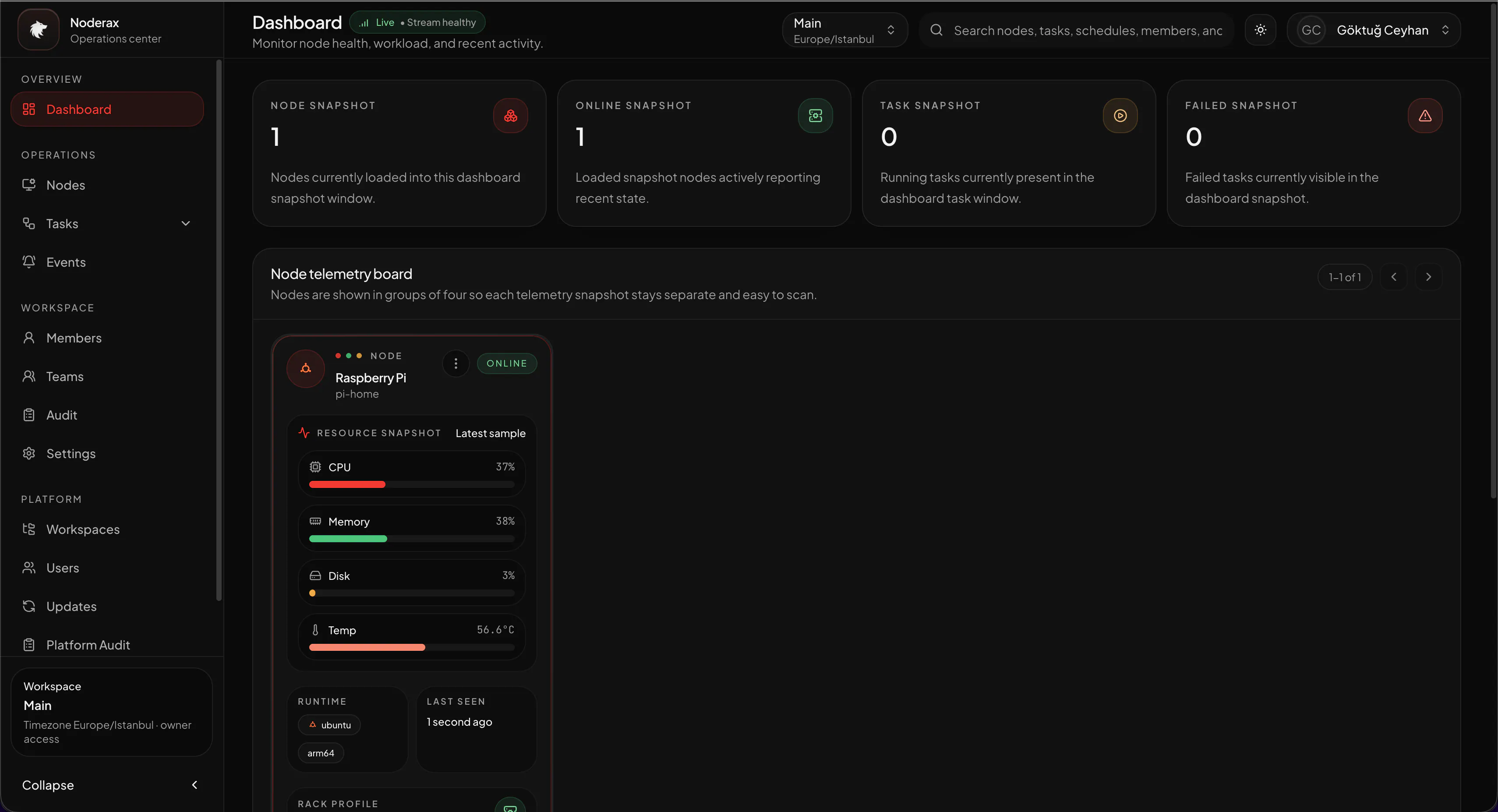This screenshot has height=812, width=1498.
Task: Click the Updates refresh icon
Action: [x=29, y=606]
